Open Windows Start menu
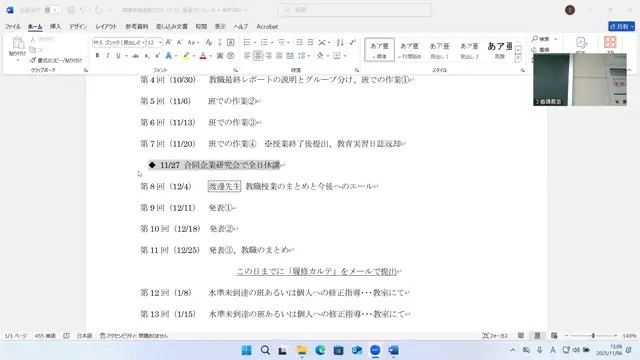Screen dimensions: 640x360 coord(247,350)
